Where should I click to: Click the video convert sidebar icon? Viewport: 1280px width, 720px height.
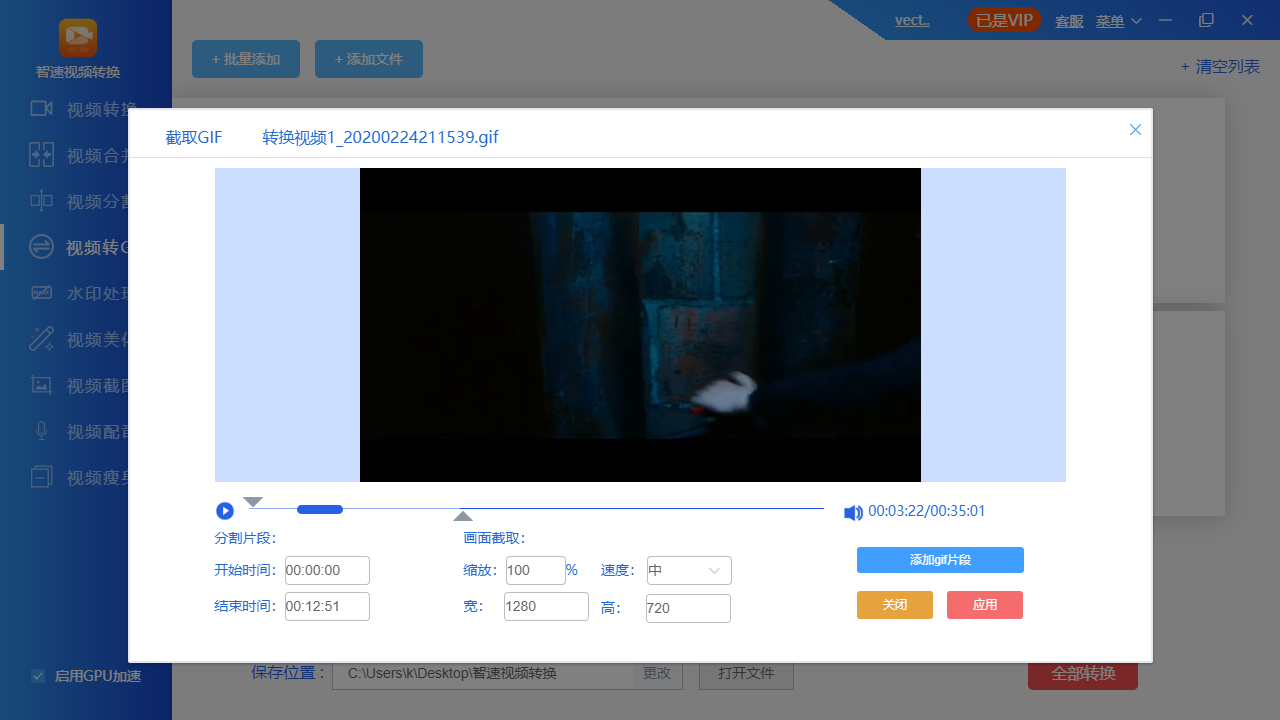pos(41,108)
